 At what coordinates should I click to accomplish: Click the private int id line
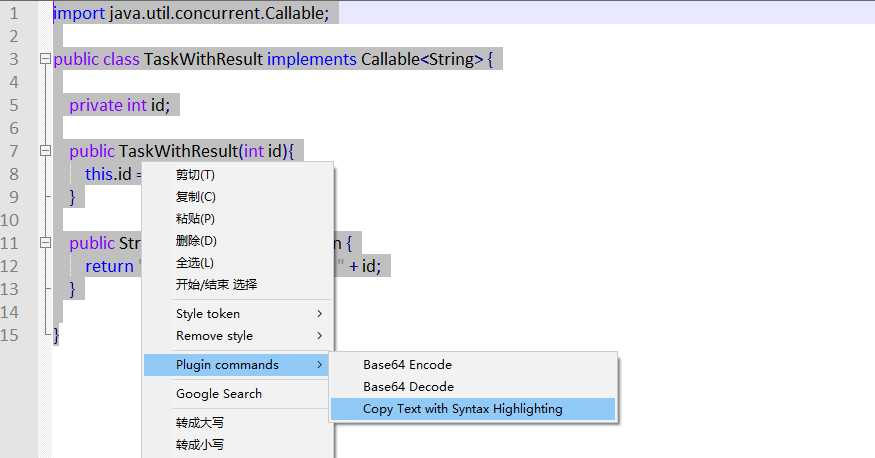tap(124, 105)
